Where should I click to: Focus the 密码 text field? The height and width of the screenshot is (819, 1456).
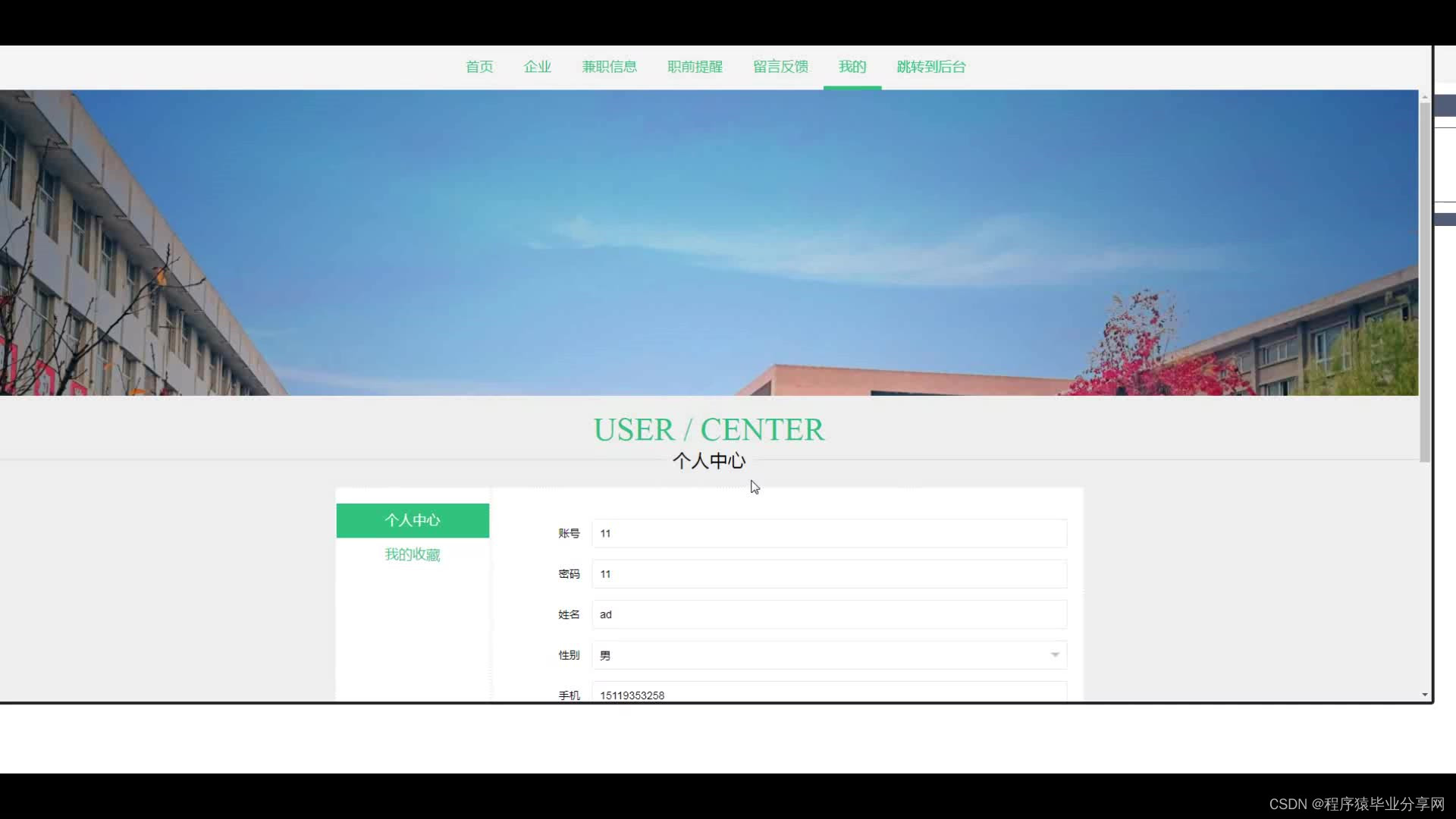(829, 574)
